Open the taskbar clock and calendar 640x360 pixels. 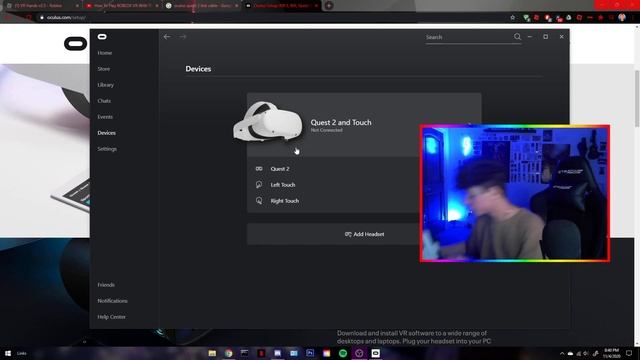(x=612, y=353)
